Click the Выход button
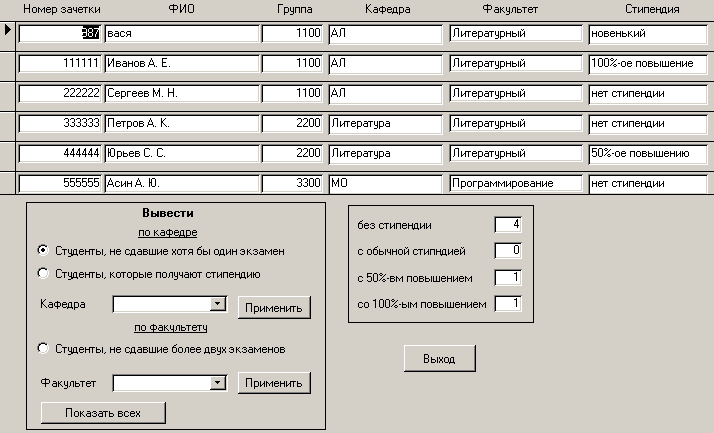 (x=439, y=359)
